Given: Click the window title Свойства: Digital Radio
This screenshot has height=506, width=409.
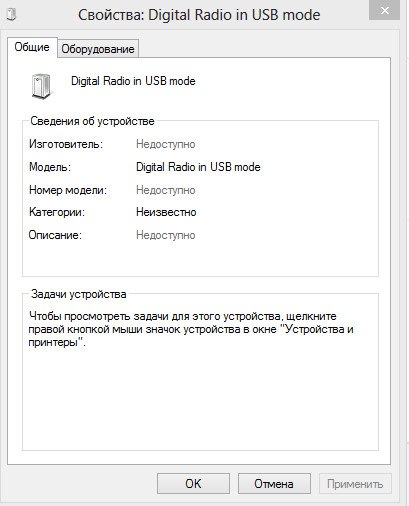Looking at the screenshot, I should [x=199, y=15].
